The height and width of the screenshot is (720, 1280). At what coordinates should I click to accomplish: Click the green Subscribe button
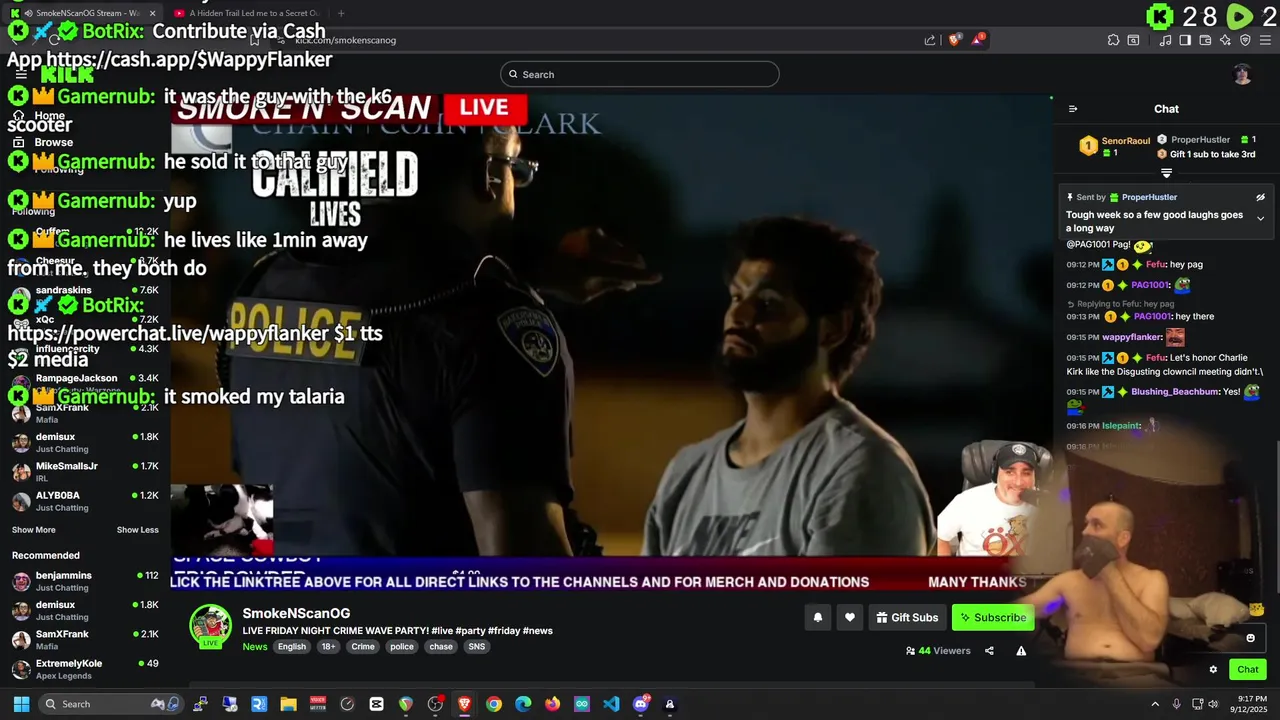(x=992, y=618)
